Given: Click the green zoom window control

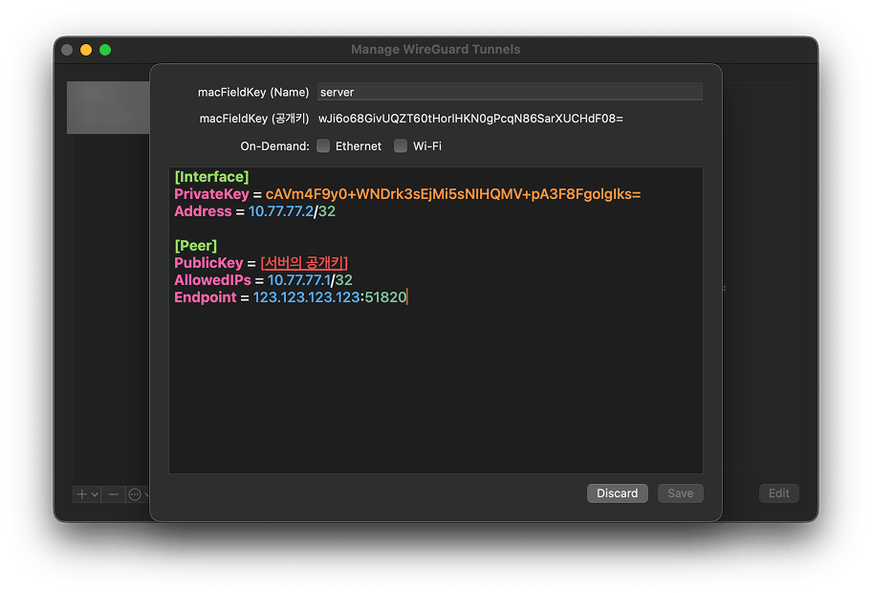Looking at the screenshot, I should (x=103, y=49).
